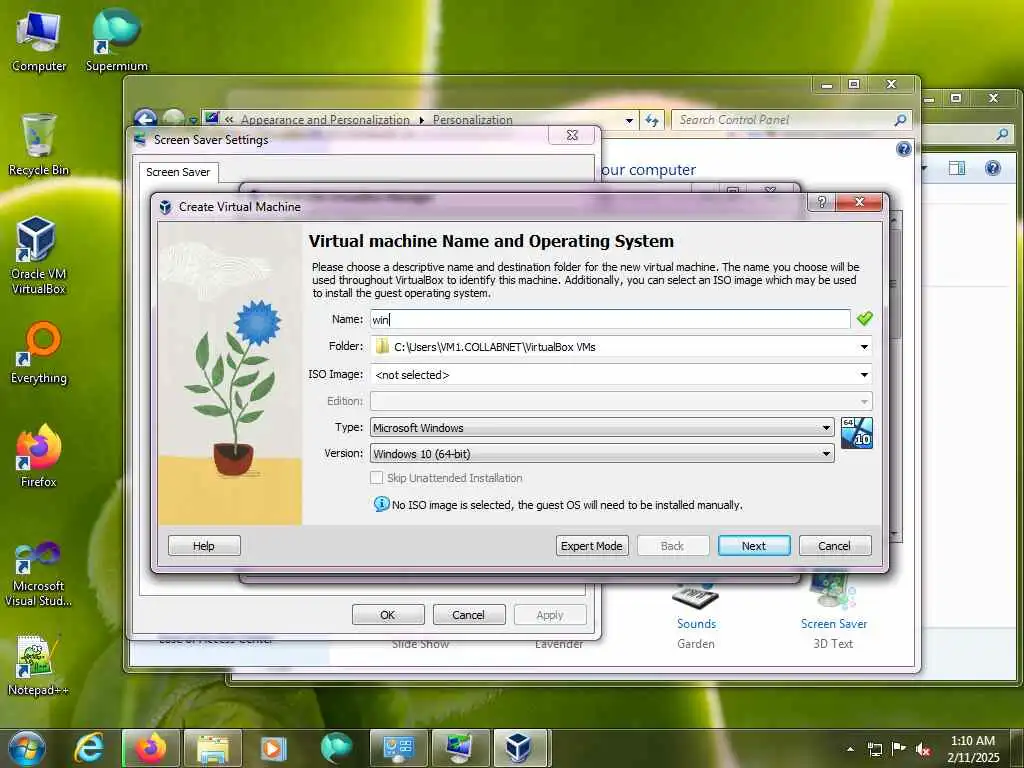Select the Recycle Bin desktop icon
The height and width of the screenshot is (768, 1024).
[x=39, y=145]
